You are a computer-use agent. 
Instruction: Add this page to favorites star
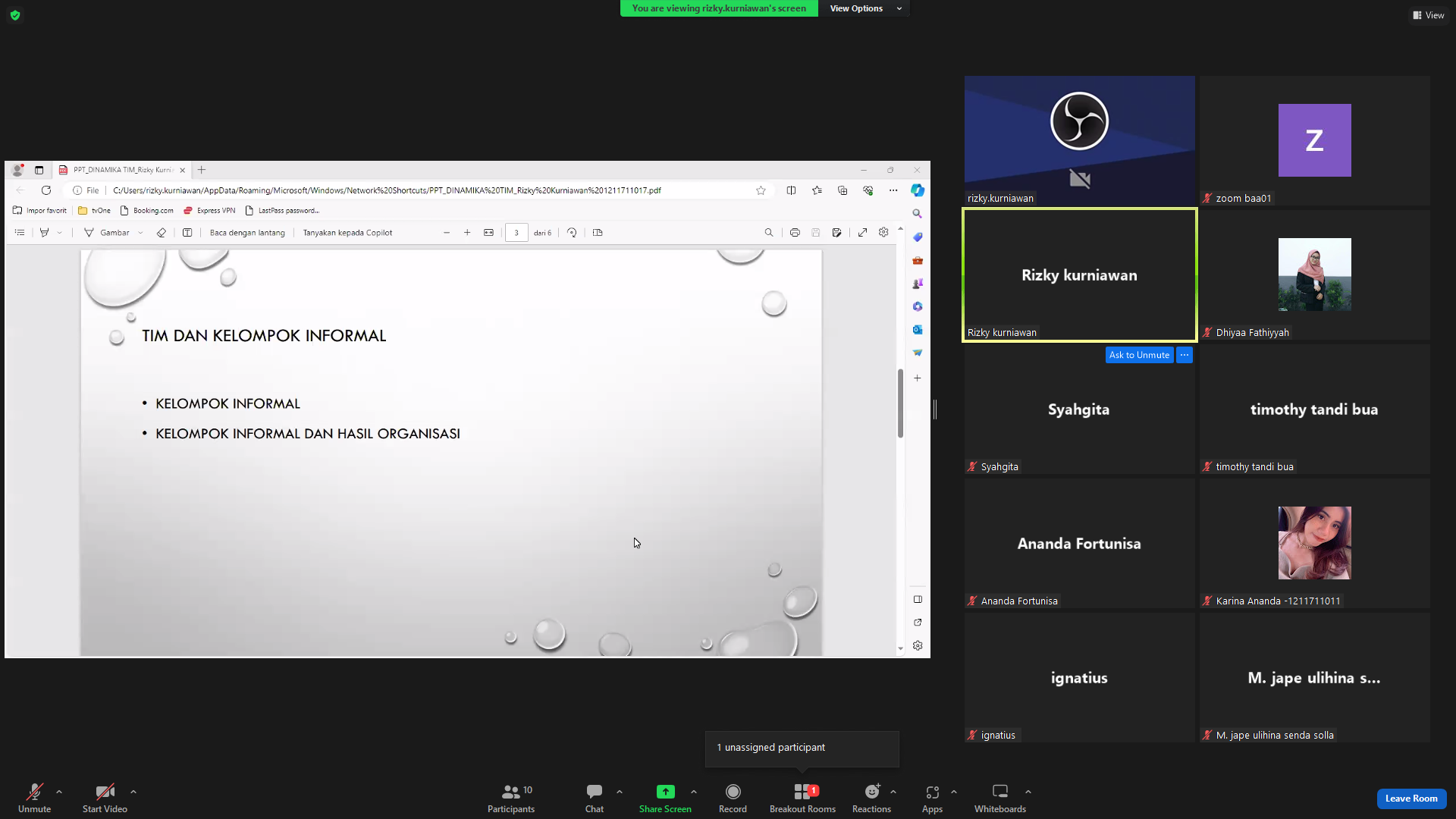pyautogui.click(x=761, y=190)
